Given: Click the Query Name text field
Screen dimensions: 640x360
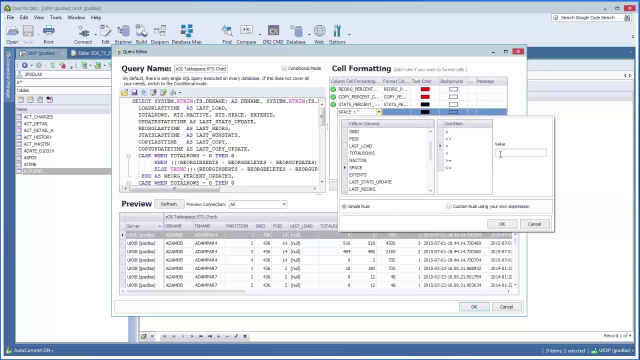Looking at the screenshot, I should (x=200, y=69).
